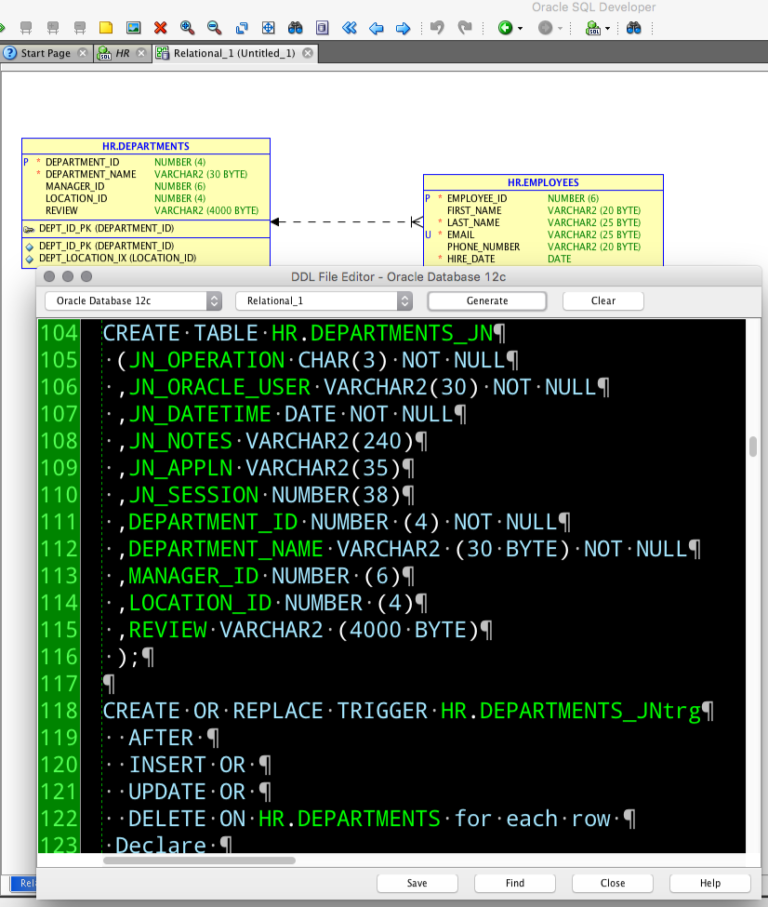Click the yellow New Note toolbar icon
The height and width of the screenshot is (907, 768).
pos(106,27)
